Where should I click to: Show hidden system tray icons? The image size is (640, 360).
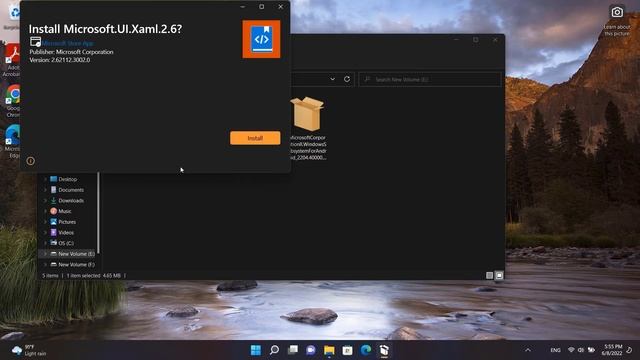point(528,350)
